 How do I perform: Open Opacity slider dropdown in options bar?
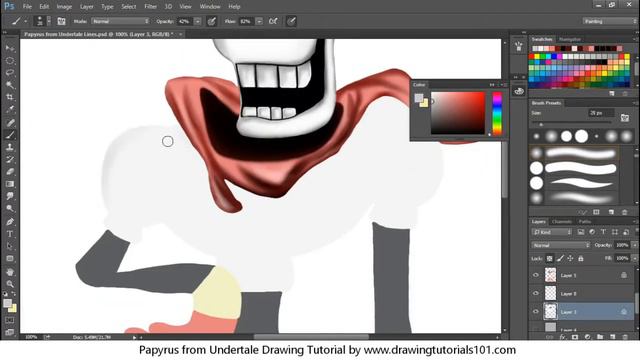pos(198,21)
